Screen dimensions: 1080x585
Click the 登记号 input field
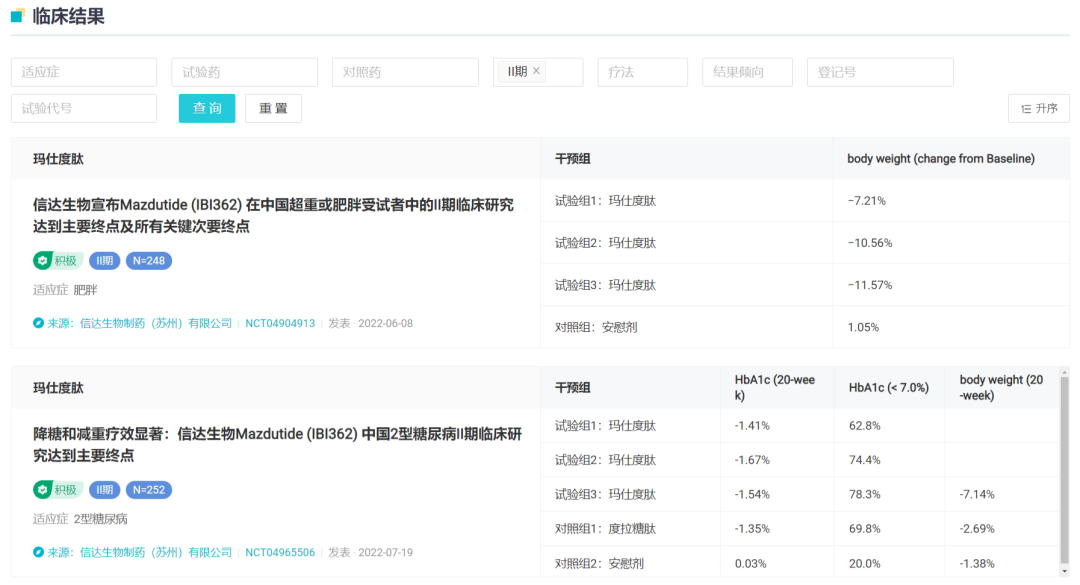[879, 72]
